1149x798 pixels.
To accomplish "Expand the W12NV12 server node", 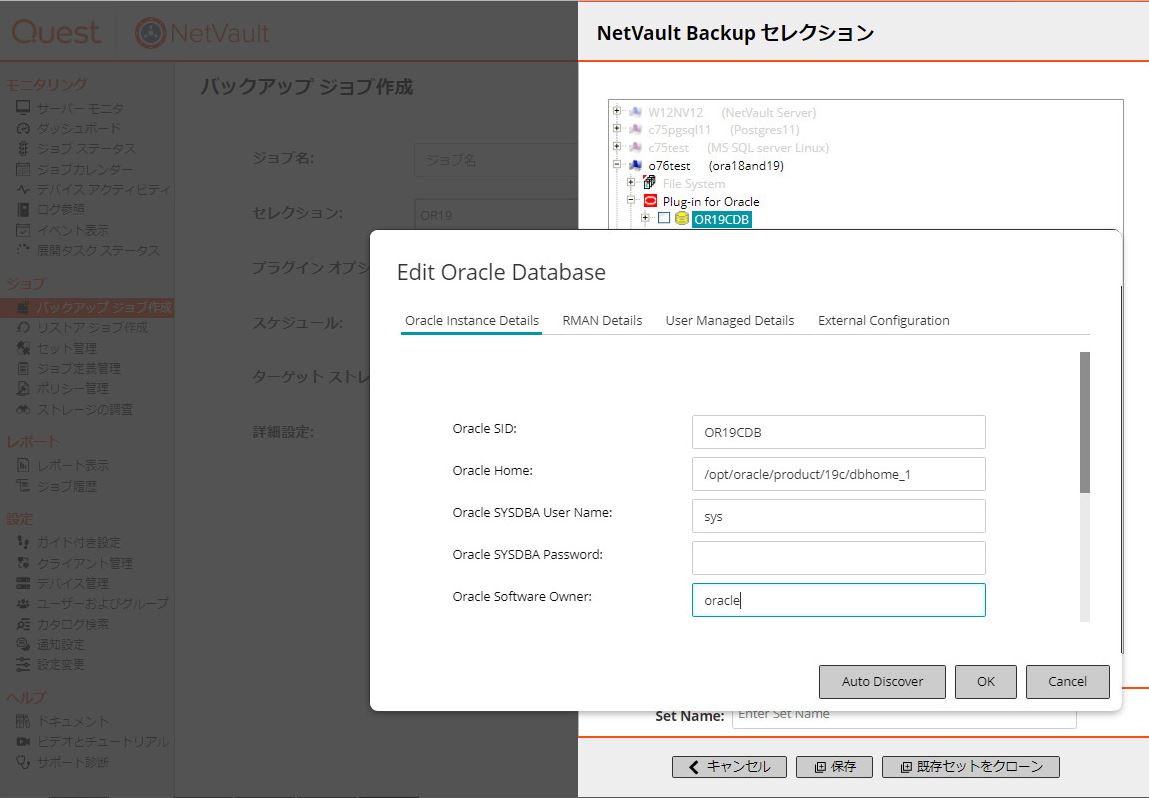I will pyautogui.click(x=616, y=111).
